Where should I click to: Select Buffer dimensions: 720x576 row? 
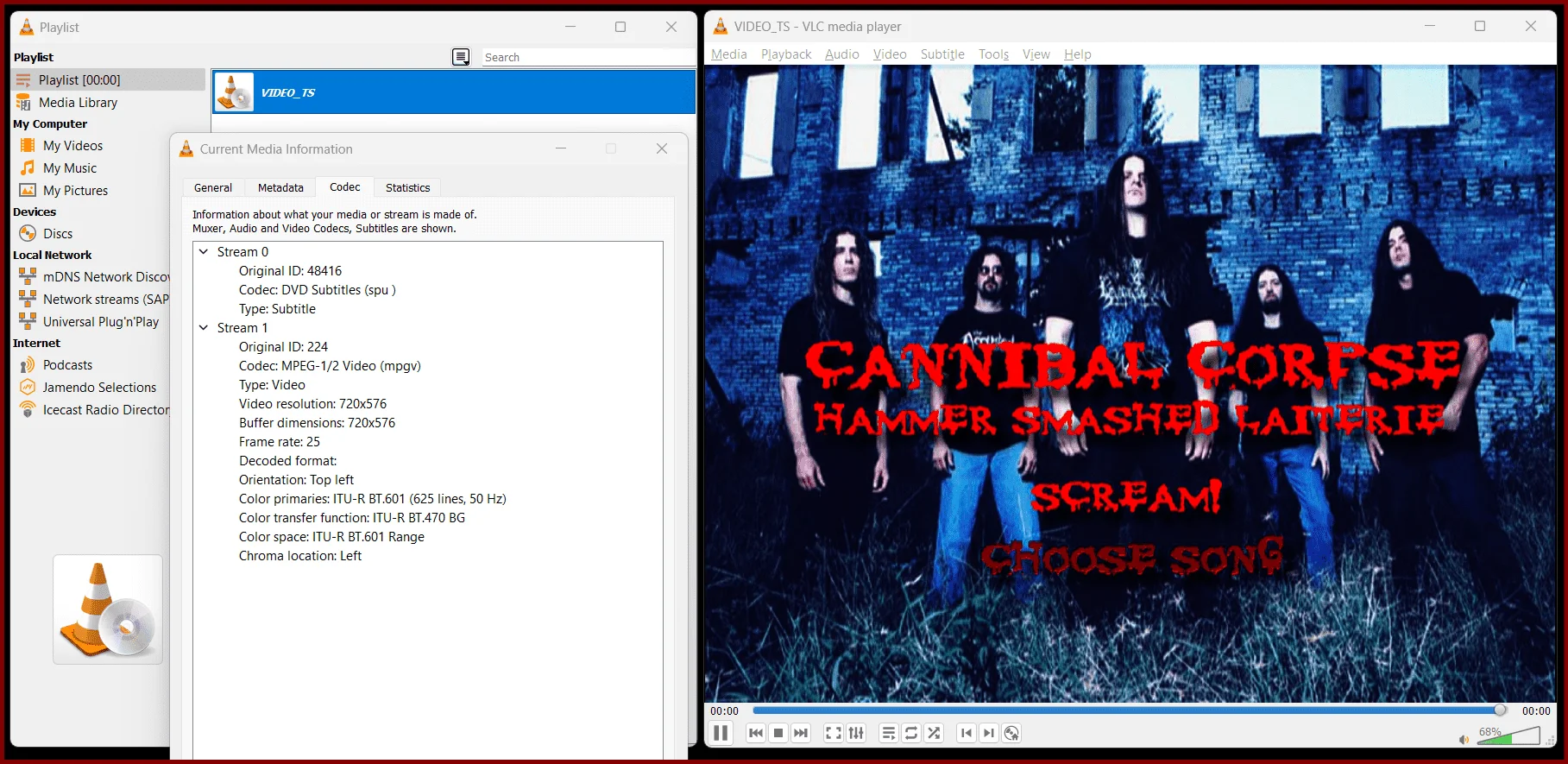pyautogui.click(x=317, y=423)
